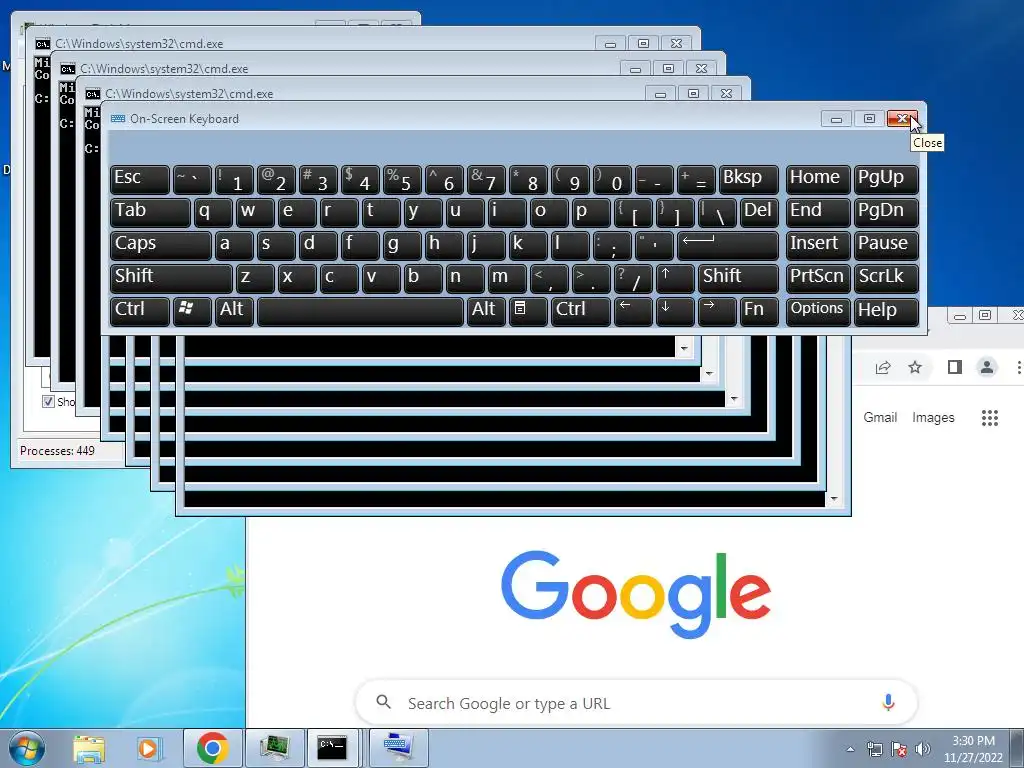Viewport: 1024px width, 768px height.
Task: Click the taskbar clock showing 3:30 PM
Action: (973, 749)
